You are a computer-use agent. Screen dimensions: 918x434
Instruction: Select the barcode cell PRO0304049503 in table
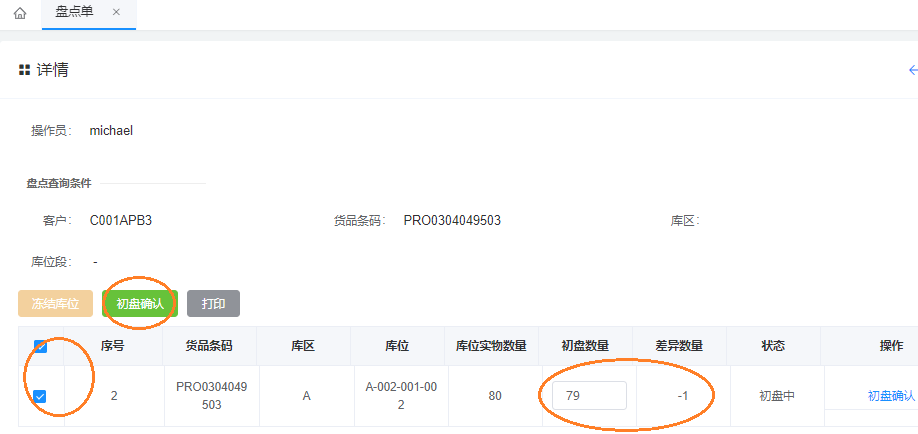[210, 396]
